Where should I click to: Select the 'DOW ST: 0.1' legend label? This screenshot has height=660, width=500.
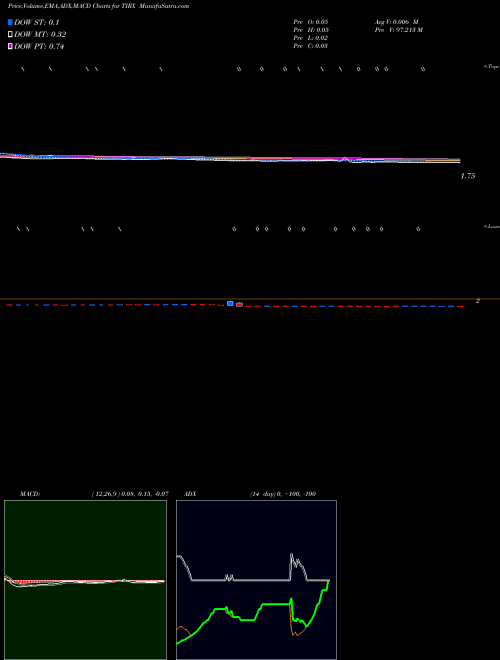(37, 22)
